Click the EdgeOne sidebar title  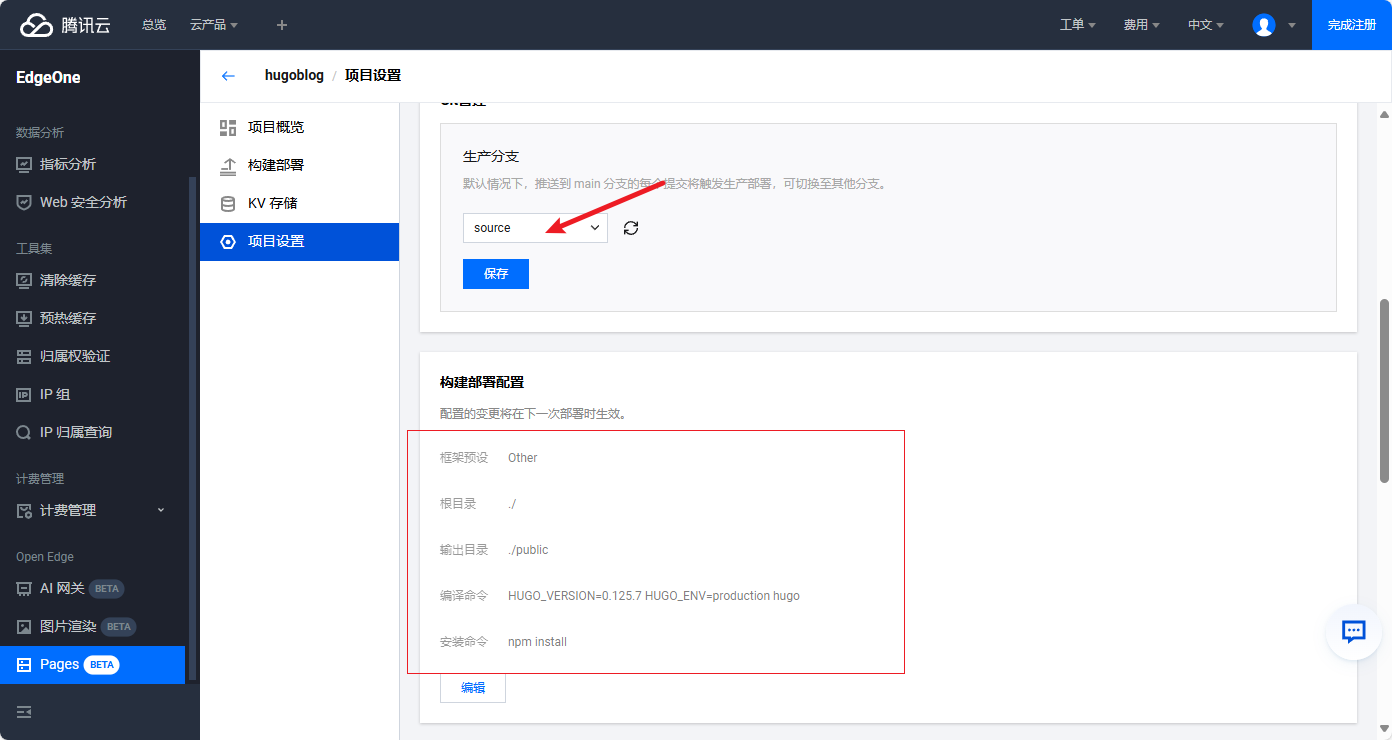48,77
